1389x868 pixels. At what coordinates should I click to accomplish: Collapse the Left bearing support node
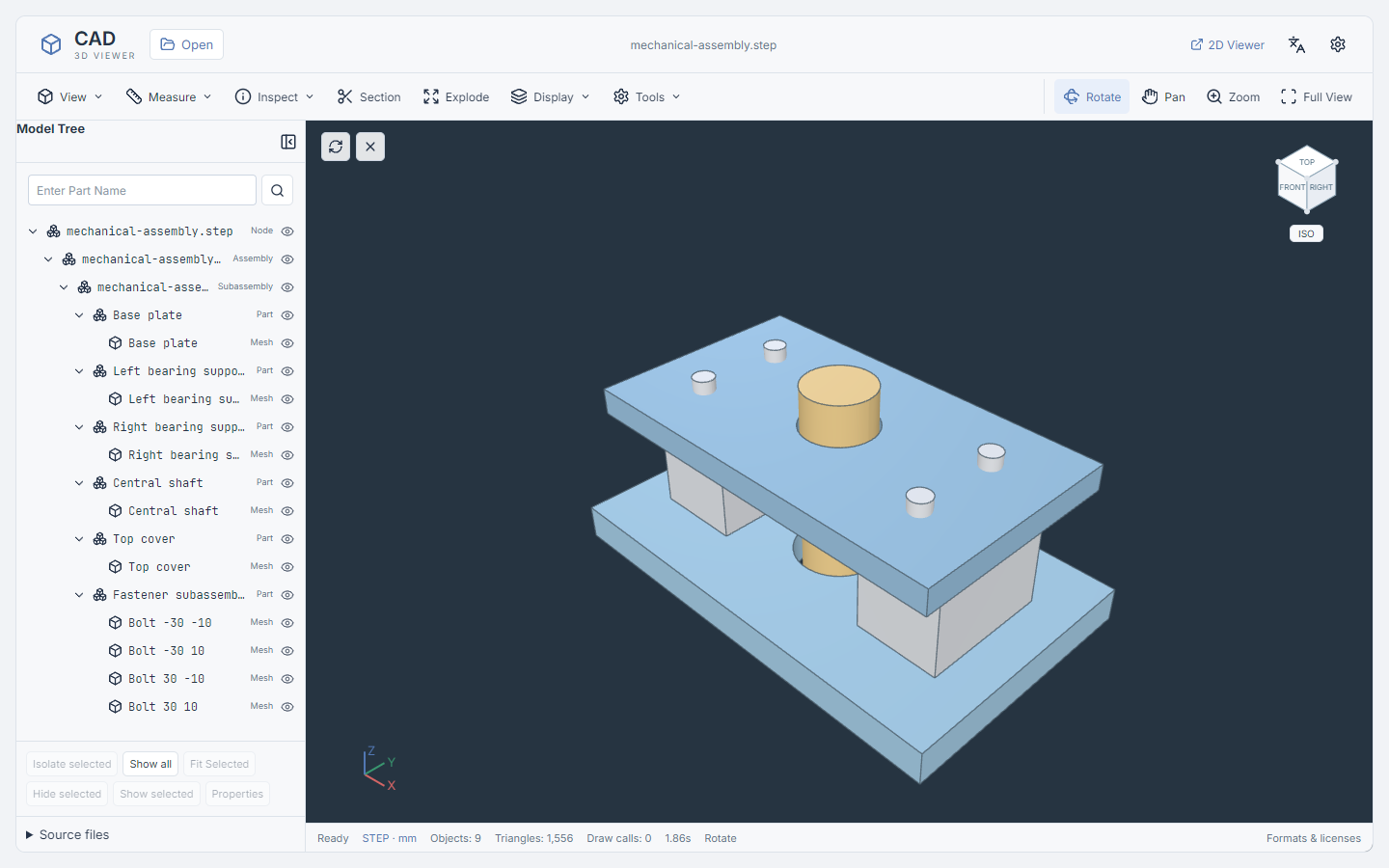[79, 371]
